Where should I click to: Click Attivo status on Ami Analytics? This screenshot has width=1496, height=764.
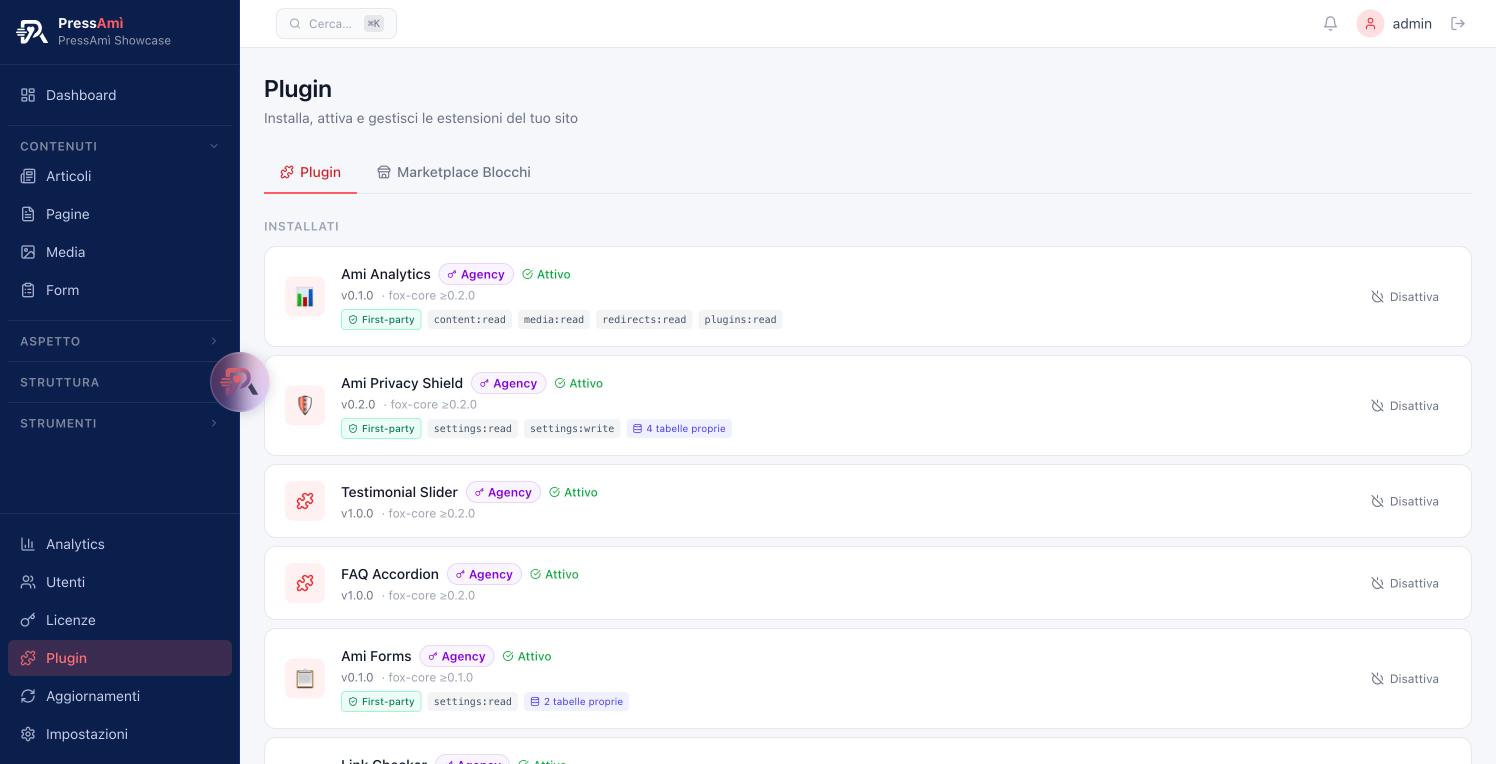pyautogui.click(x=546, y=274)
